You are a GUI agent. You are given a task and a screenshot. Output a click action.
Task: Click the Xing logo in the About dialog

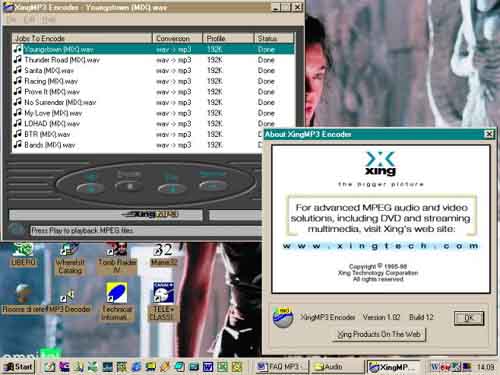click(381, 163)
